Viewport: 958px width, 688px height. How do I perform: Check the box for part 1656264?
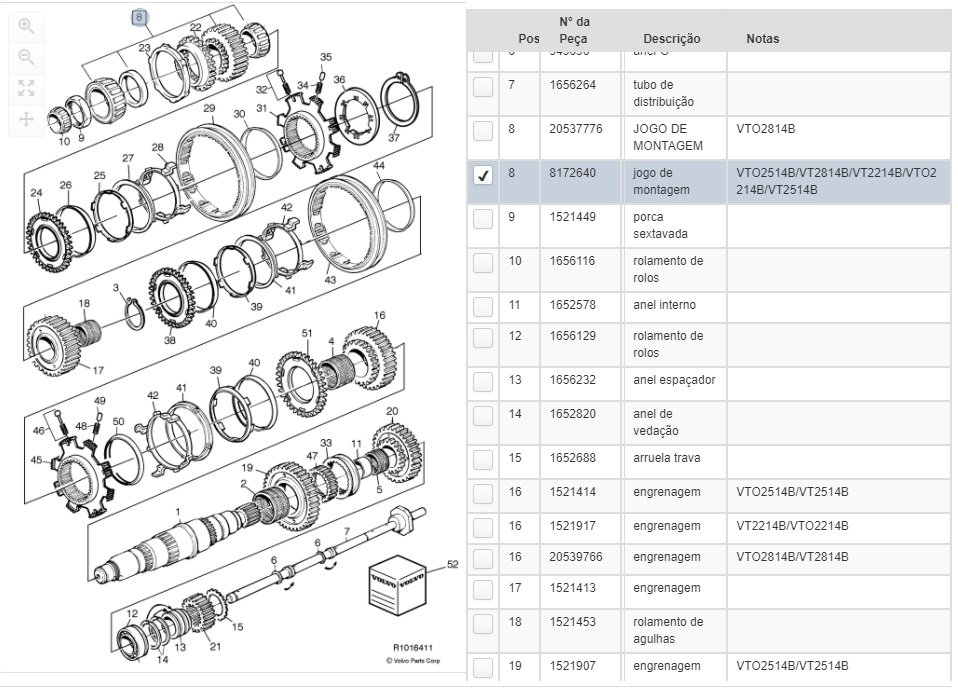point(483,87)
